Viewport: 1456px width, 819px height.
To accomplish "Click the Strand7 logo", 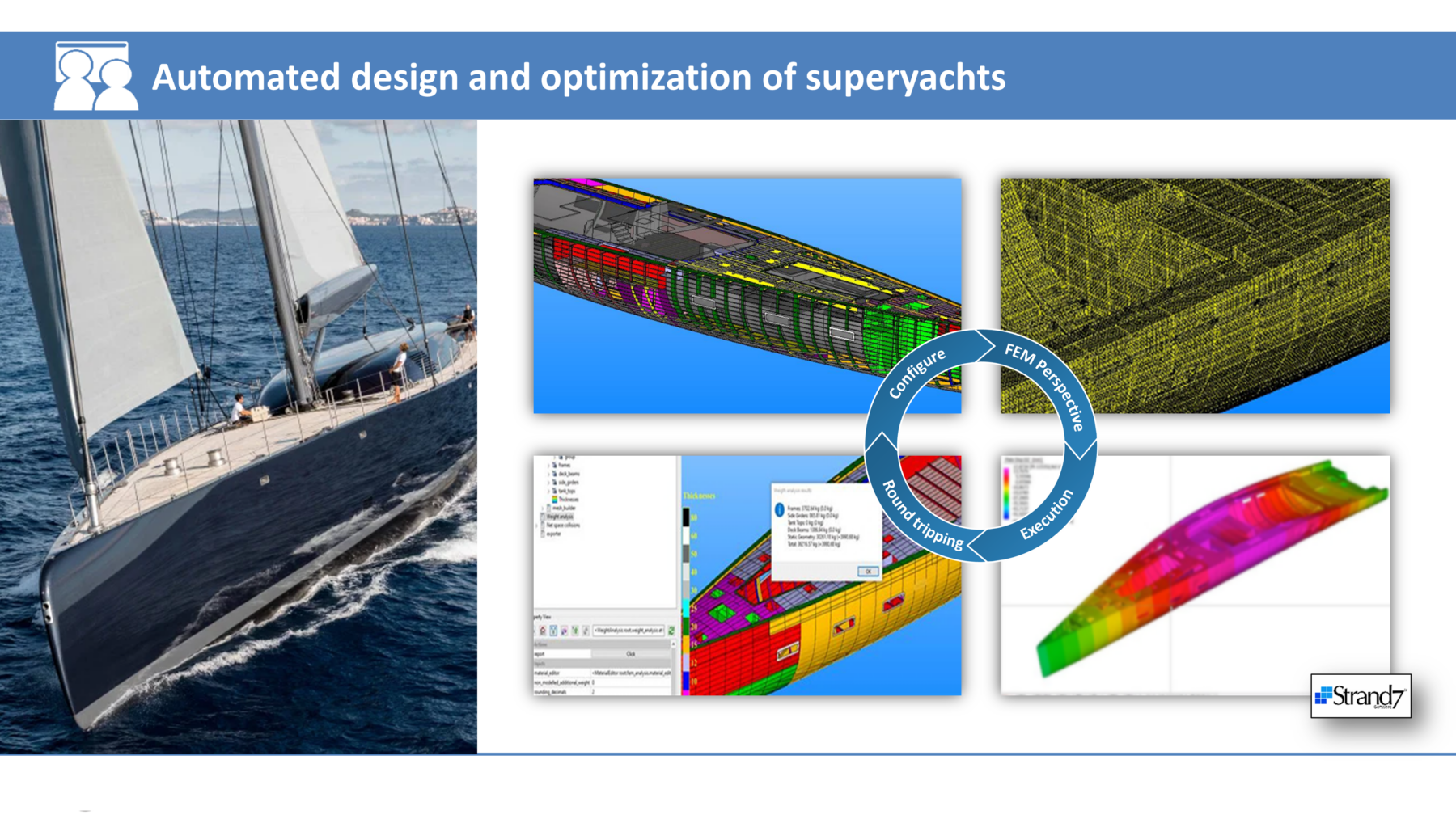I will pyautogui.click(x=1361, y=696).
